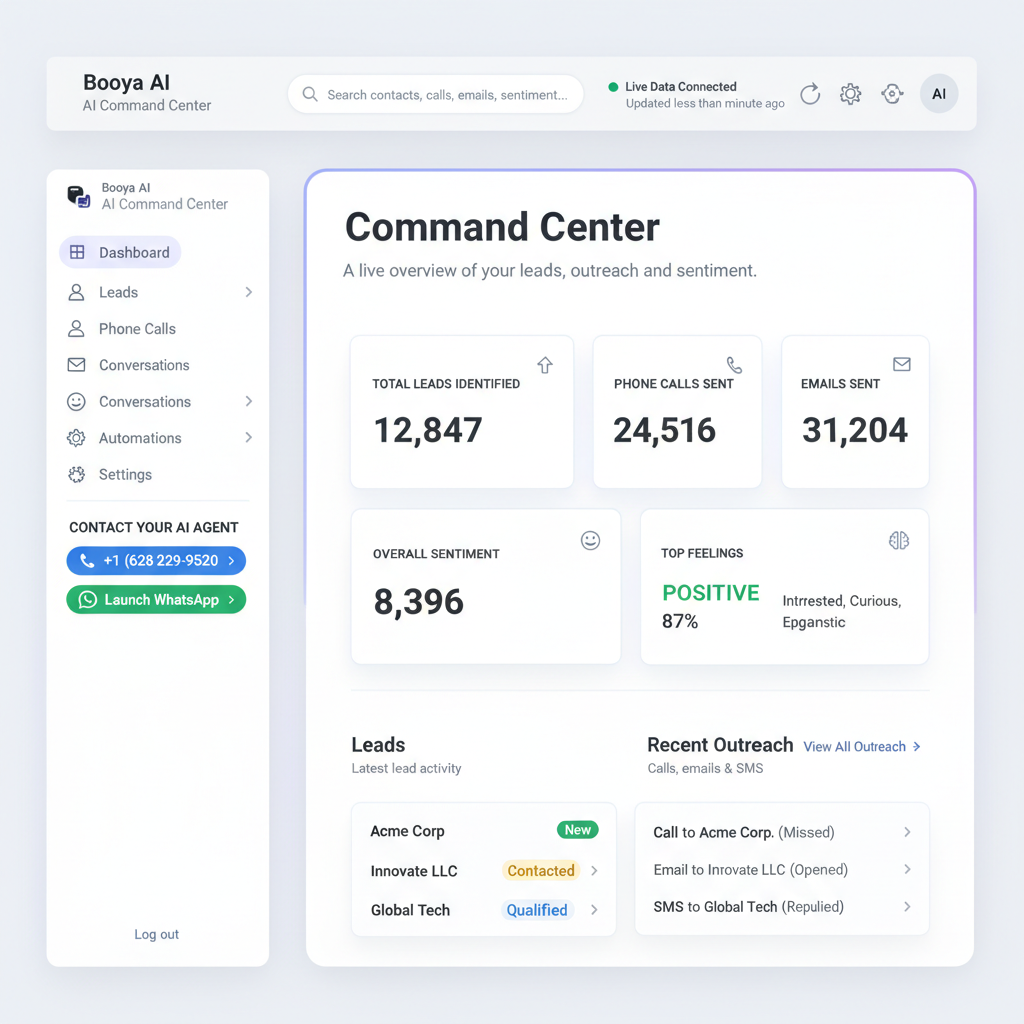This screenshot has width=1024, height=1024.
Task: Click the brain icon on Top Feelings card
Action: point(899,540)
